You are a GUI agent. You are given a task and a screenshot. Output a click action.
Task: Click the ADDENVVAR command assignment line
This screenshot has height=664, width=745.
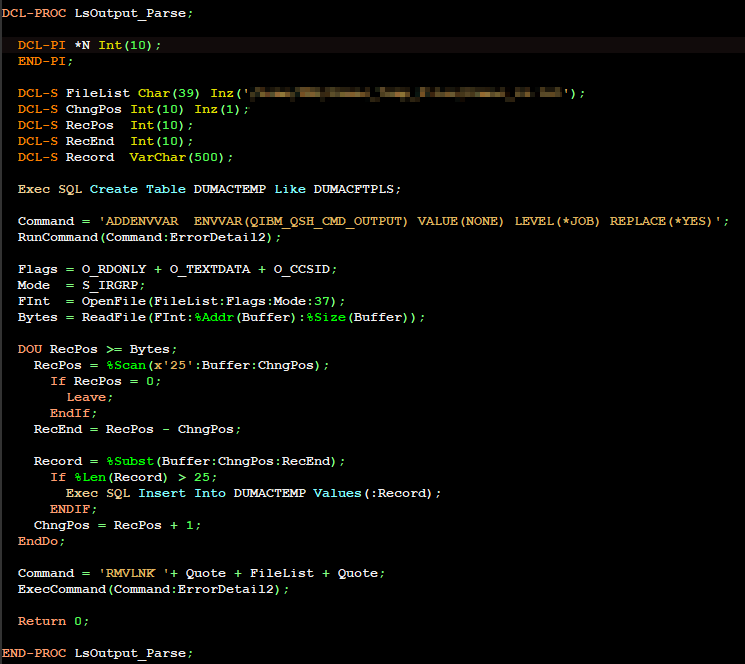(373, 221)
